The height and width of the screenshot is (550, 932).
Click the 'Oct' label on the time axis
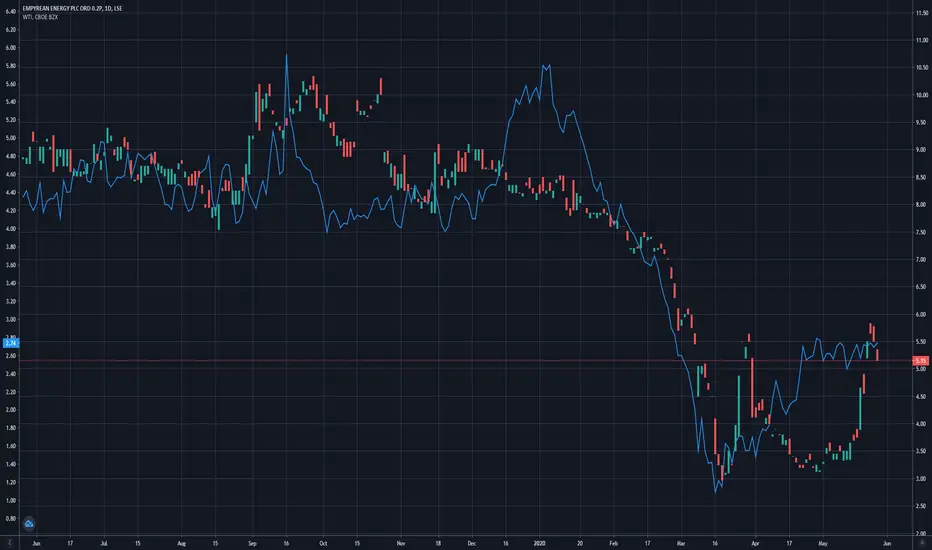323,543
